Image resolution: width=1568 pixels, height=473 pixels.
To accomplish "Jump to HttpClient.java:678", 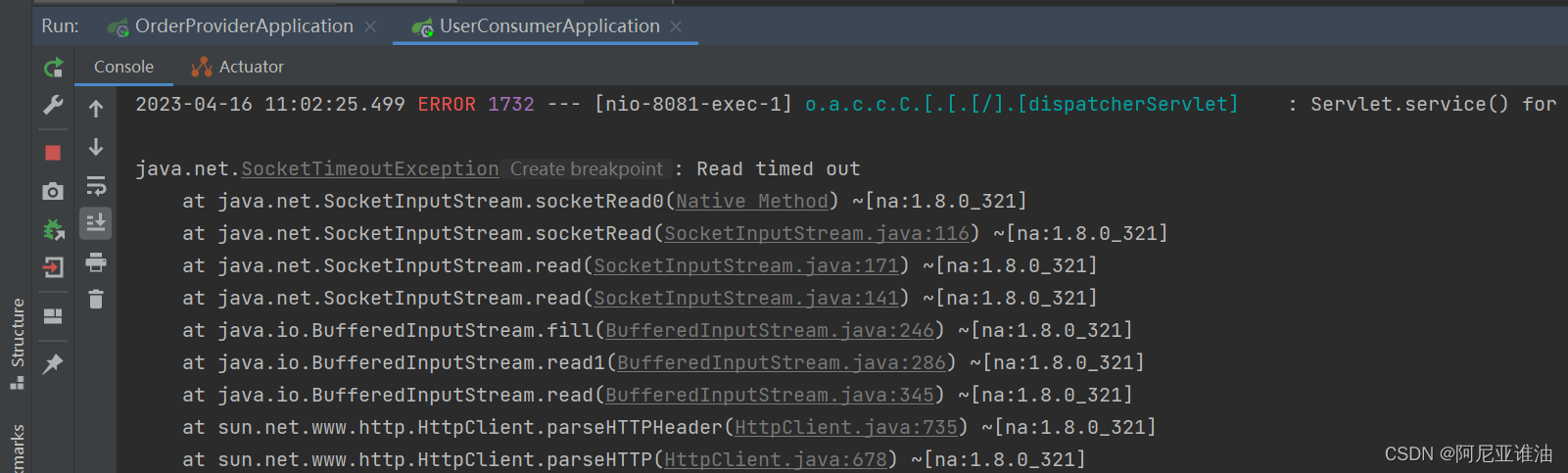I will (776, 459).
